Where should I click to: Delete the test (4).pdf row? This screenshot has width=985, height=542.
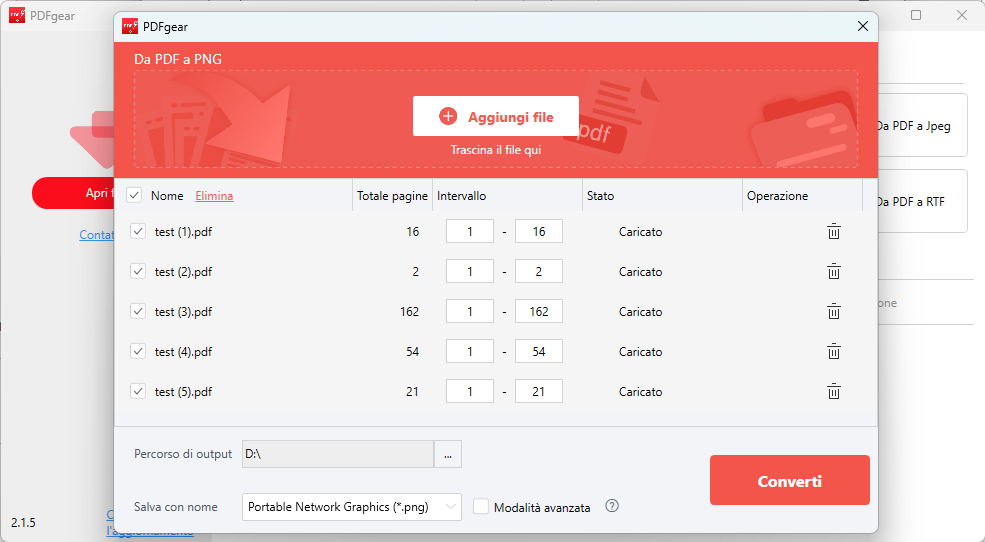pyautogui.click(x=834, y=351)
